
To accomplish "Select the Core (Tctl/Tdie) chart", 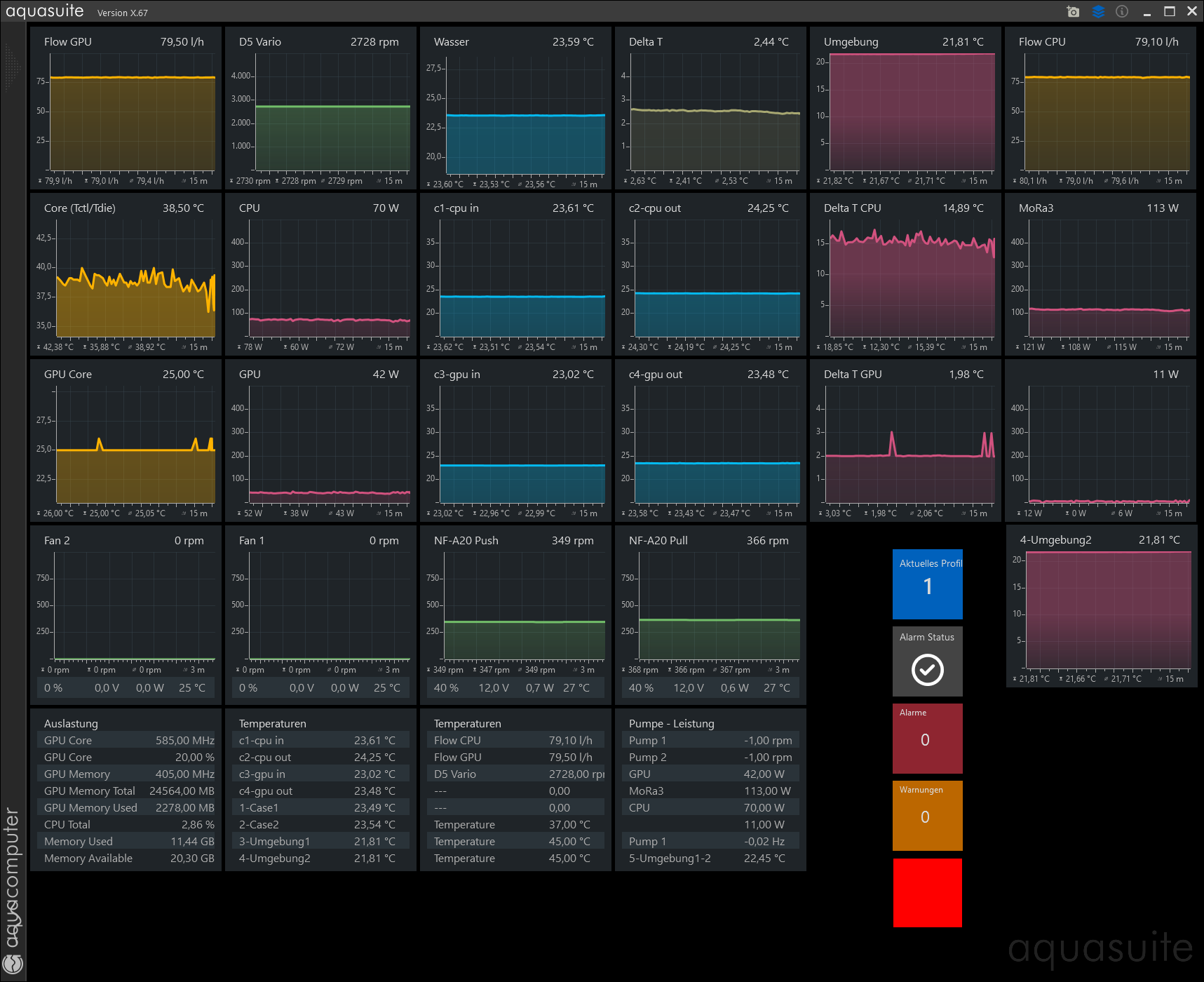I will [126, 274].
